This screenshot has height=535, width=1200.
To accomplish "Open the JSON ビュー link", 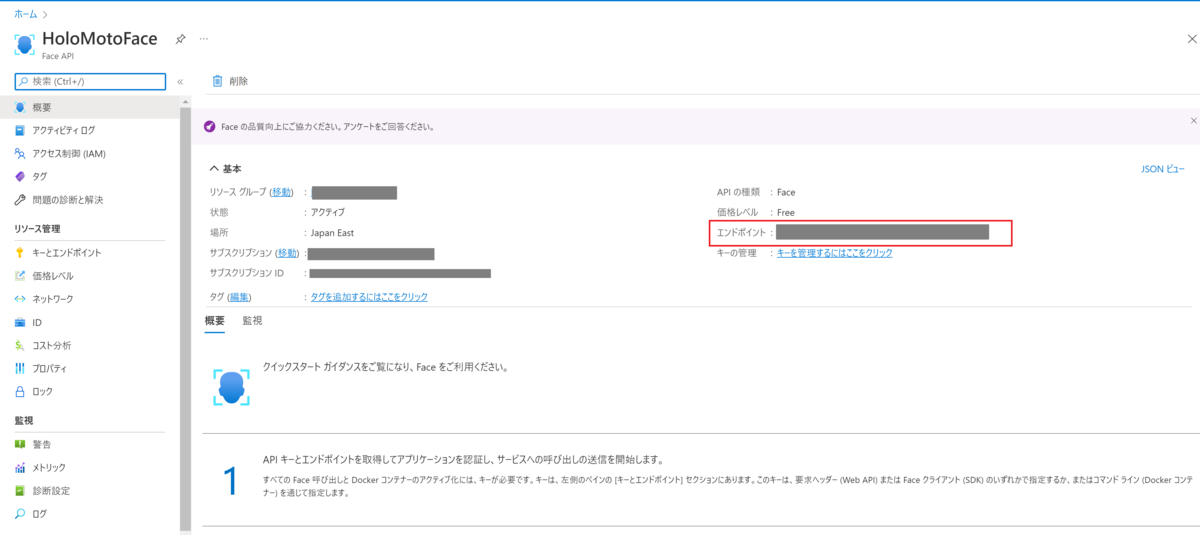I will (x=1163, y=169).
